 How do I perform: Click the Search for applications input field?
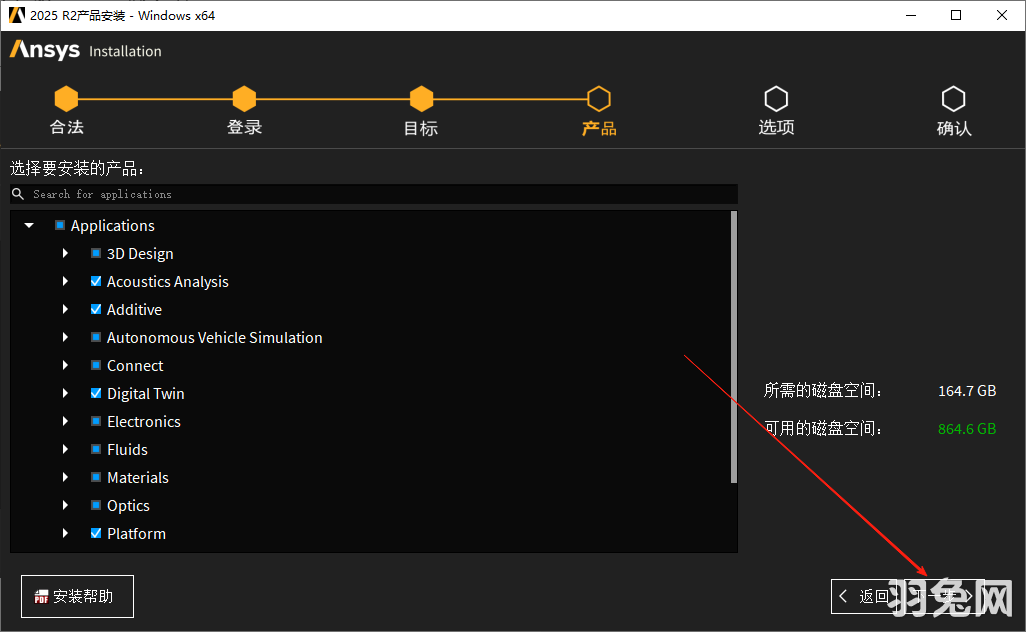[x=370, y=193]
